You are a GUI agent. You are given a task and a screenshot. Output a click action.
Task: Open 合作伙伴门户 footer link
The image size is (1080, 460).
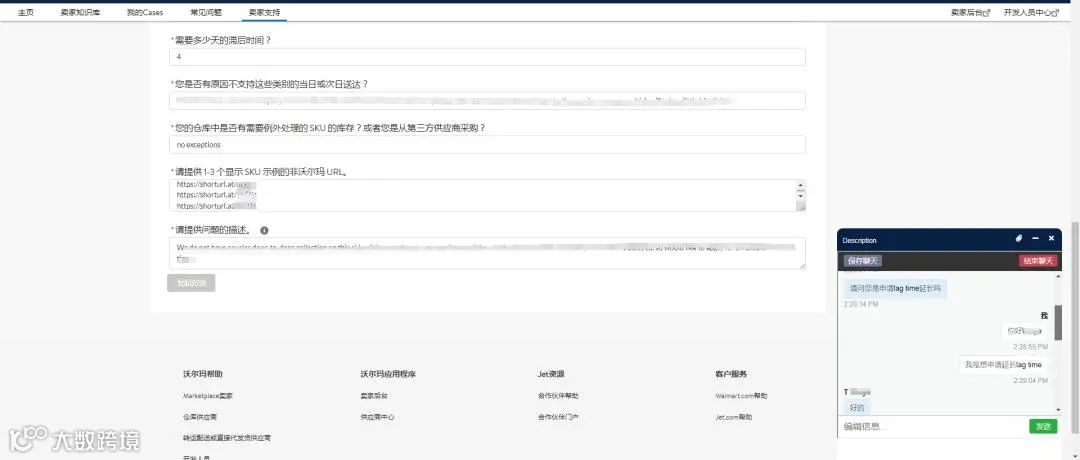pos(558,417)
